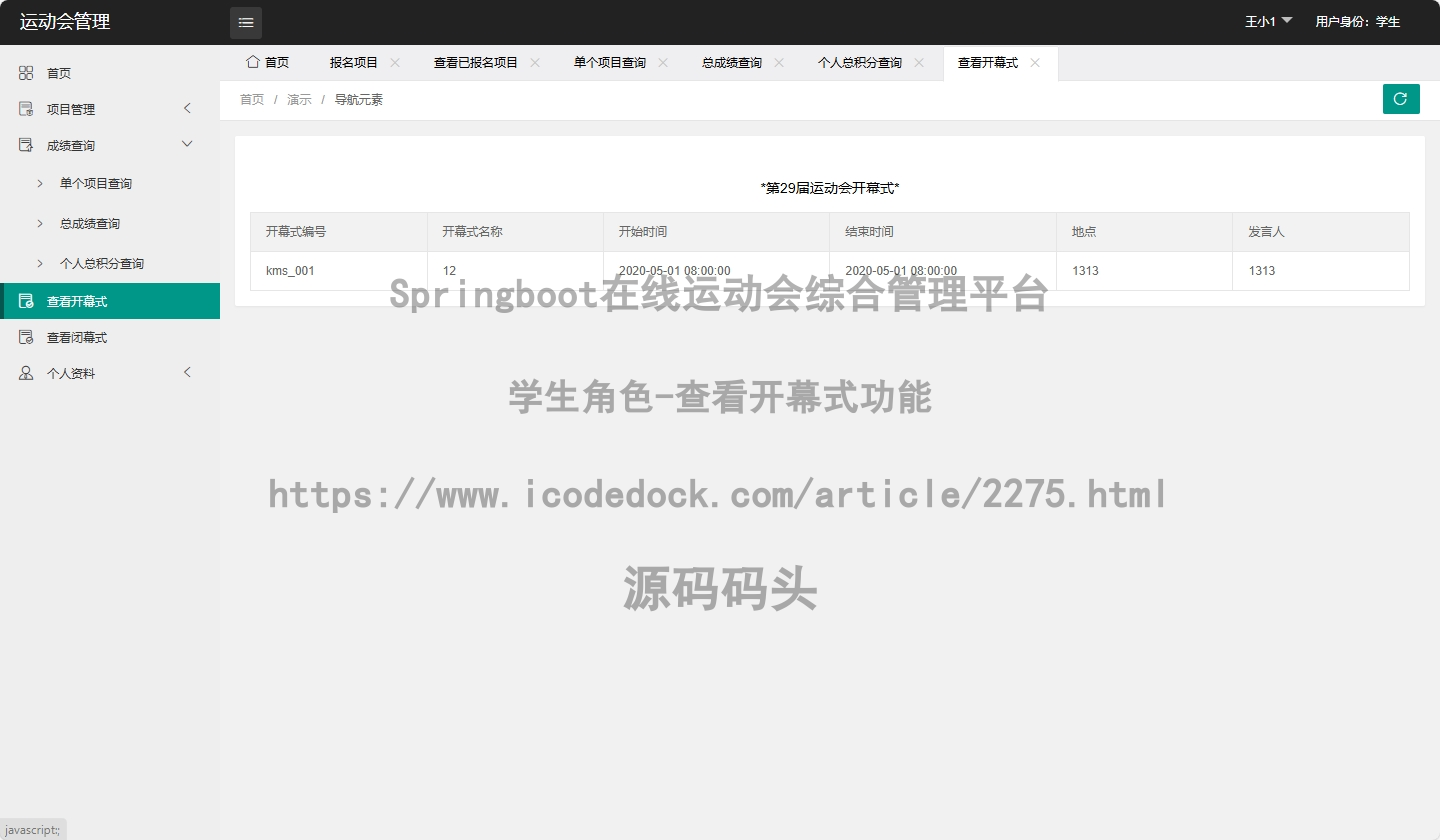Close the 查看已报名项目 tab
This screenshot has width=1440, height=840.
click(x=535, y=62)
